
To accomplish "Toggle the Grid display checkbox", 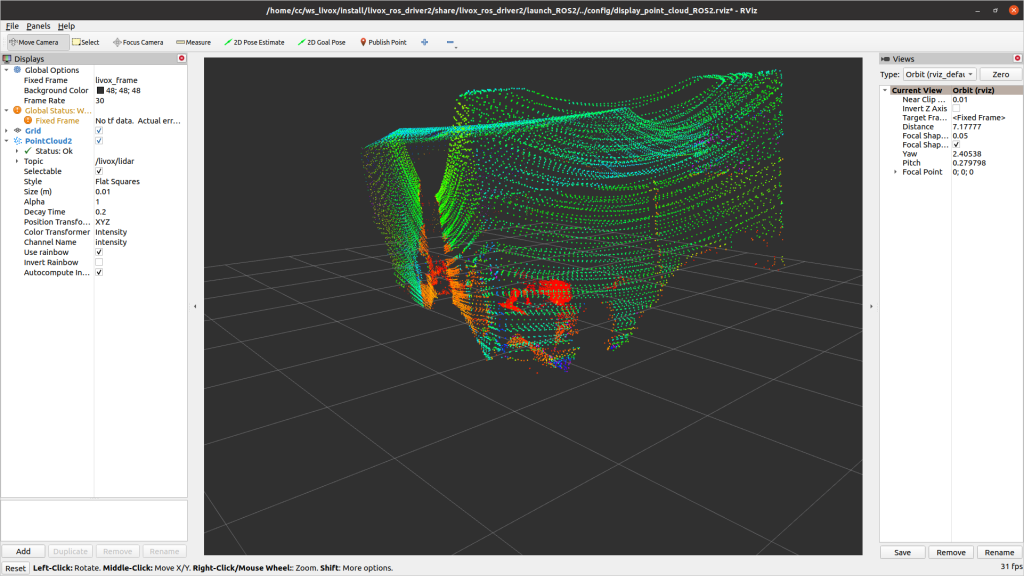I will tap(99, 131).
